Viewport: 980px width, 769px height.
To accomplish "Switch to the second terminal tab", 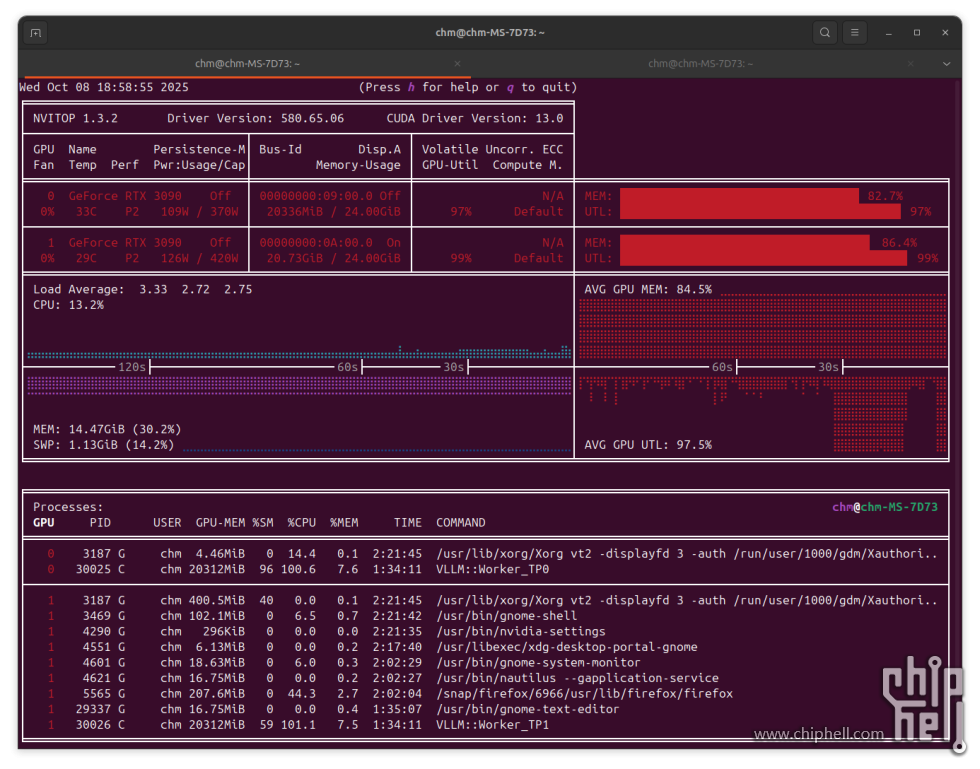I will click(700, 63).
